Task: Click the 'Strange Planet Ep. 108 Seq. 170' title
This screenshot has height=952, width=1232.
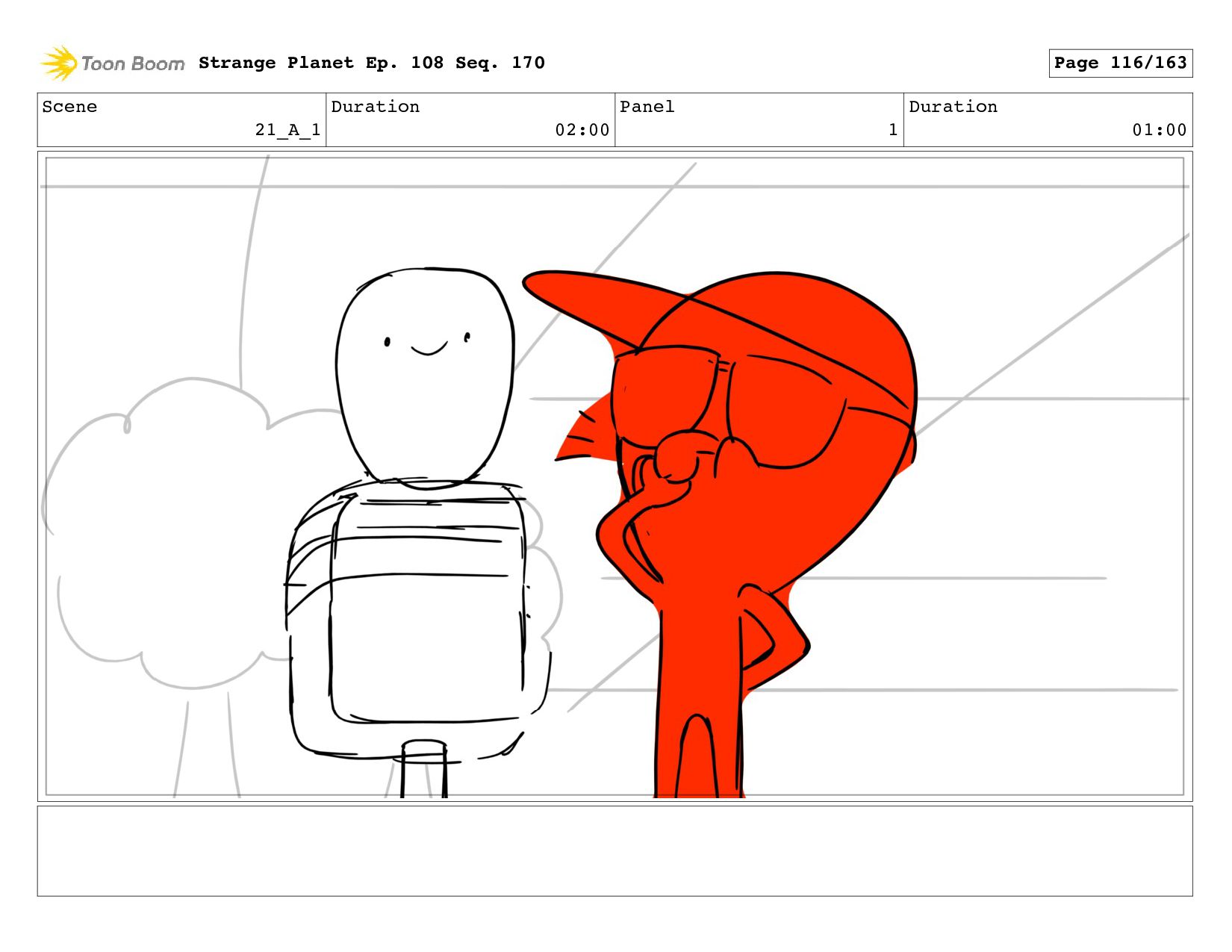Action: [x=372, y=63]
